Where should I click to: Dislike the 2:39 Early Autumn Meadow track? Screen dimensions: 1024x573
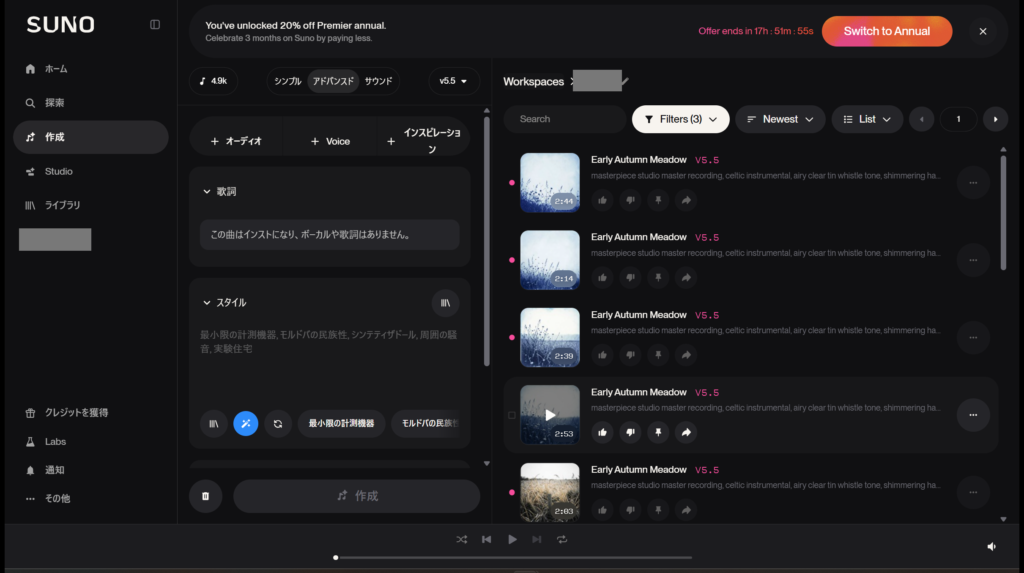click(x=630, y=355)
